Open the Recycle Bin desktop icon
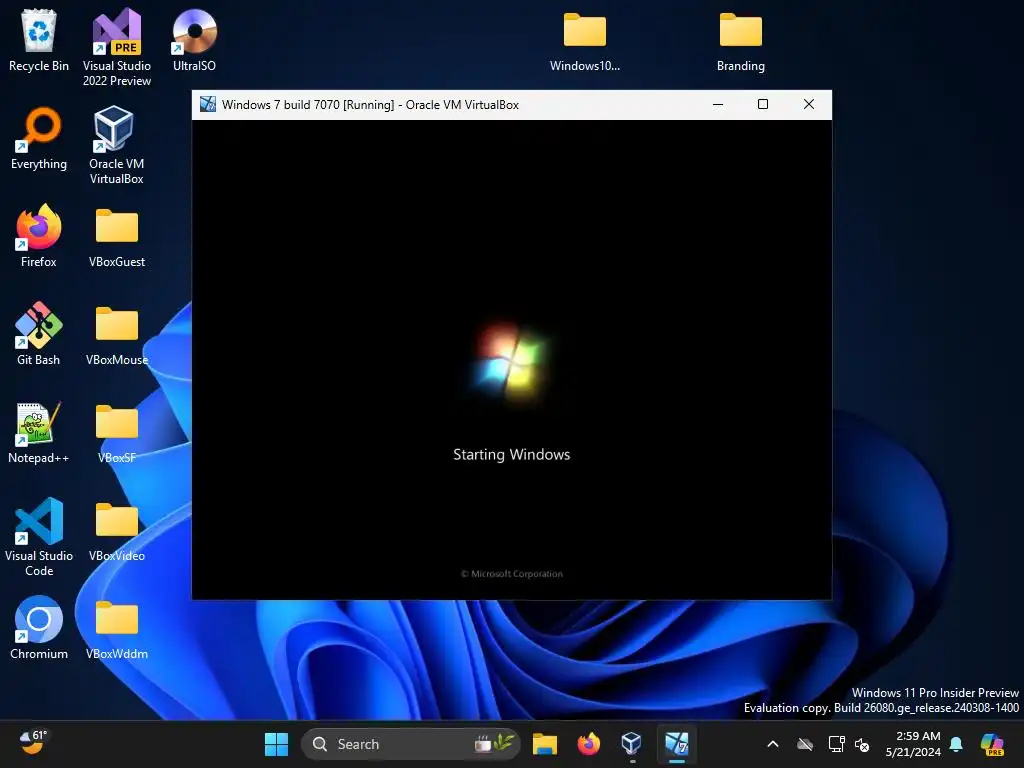1024x768 pixels. (x=39, y=40)
